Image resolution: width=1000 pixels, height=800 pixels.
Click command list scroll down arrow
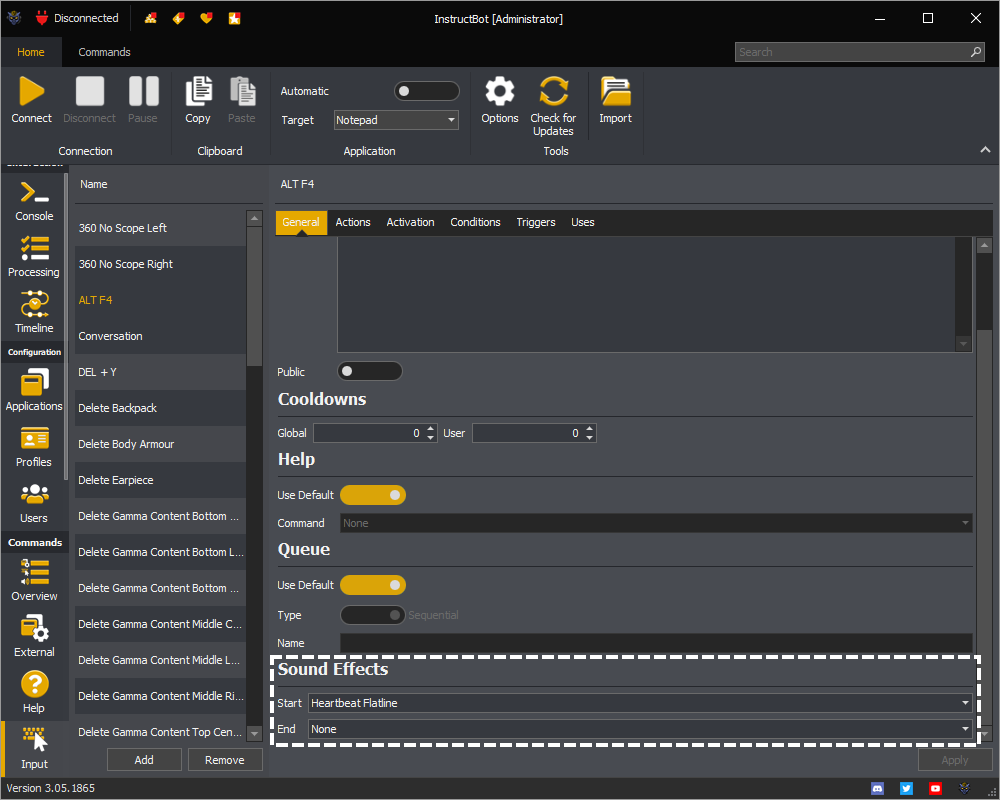click(254, 734)
